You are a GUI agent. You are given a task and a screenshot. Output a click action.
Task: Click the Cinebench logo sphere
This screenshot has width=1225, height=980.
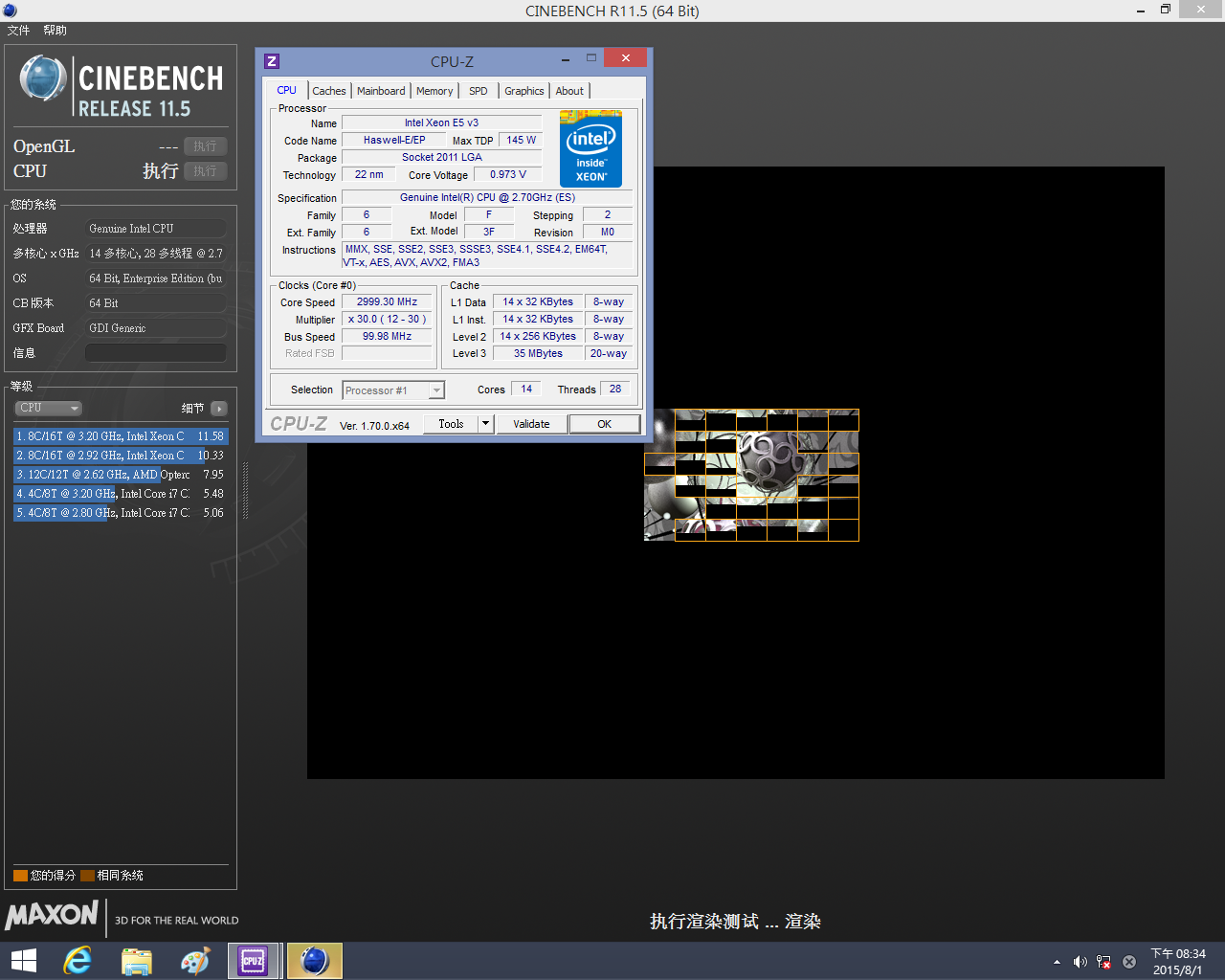point(42,78)
